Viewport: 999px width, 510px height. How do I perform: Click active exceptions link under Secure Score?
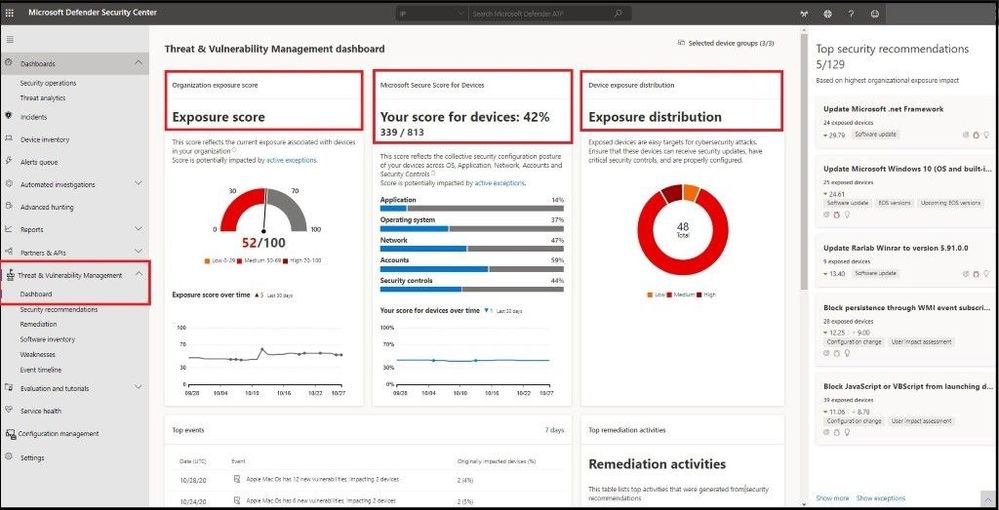[500, 183]
